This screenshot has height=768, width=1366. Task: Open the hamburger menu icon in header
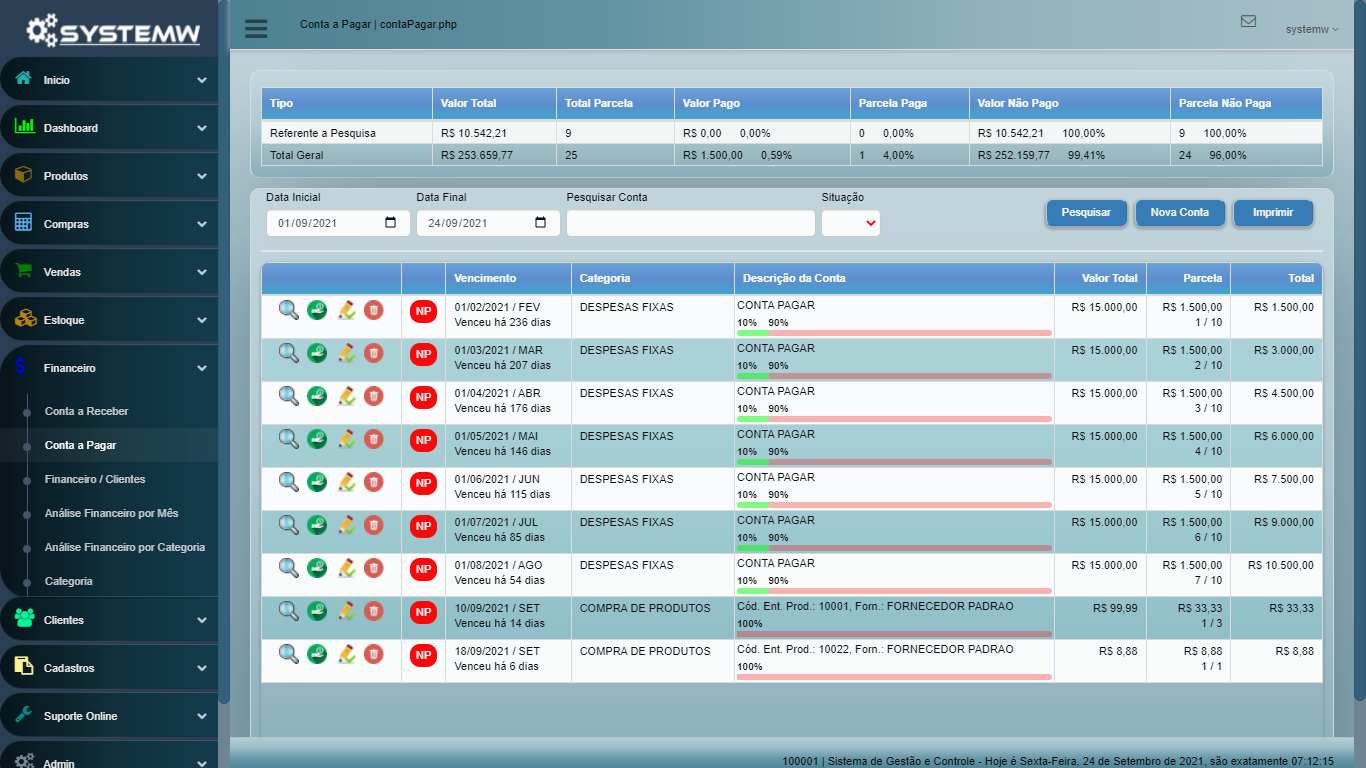tap(256, 28)
